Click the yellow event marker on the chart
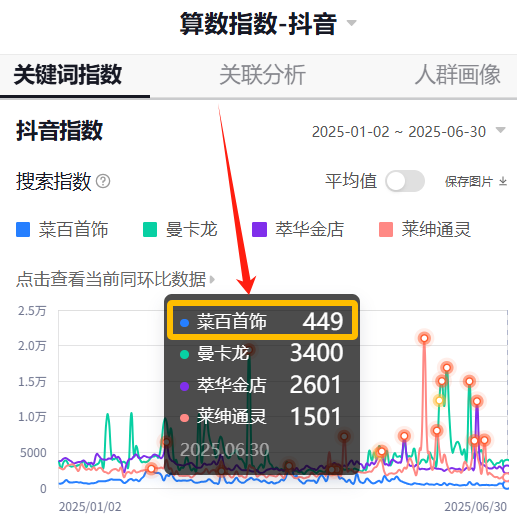Viewport: 517px width, 523px height. (x=439, y=400)
